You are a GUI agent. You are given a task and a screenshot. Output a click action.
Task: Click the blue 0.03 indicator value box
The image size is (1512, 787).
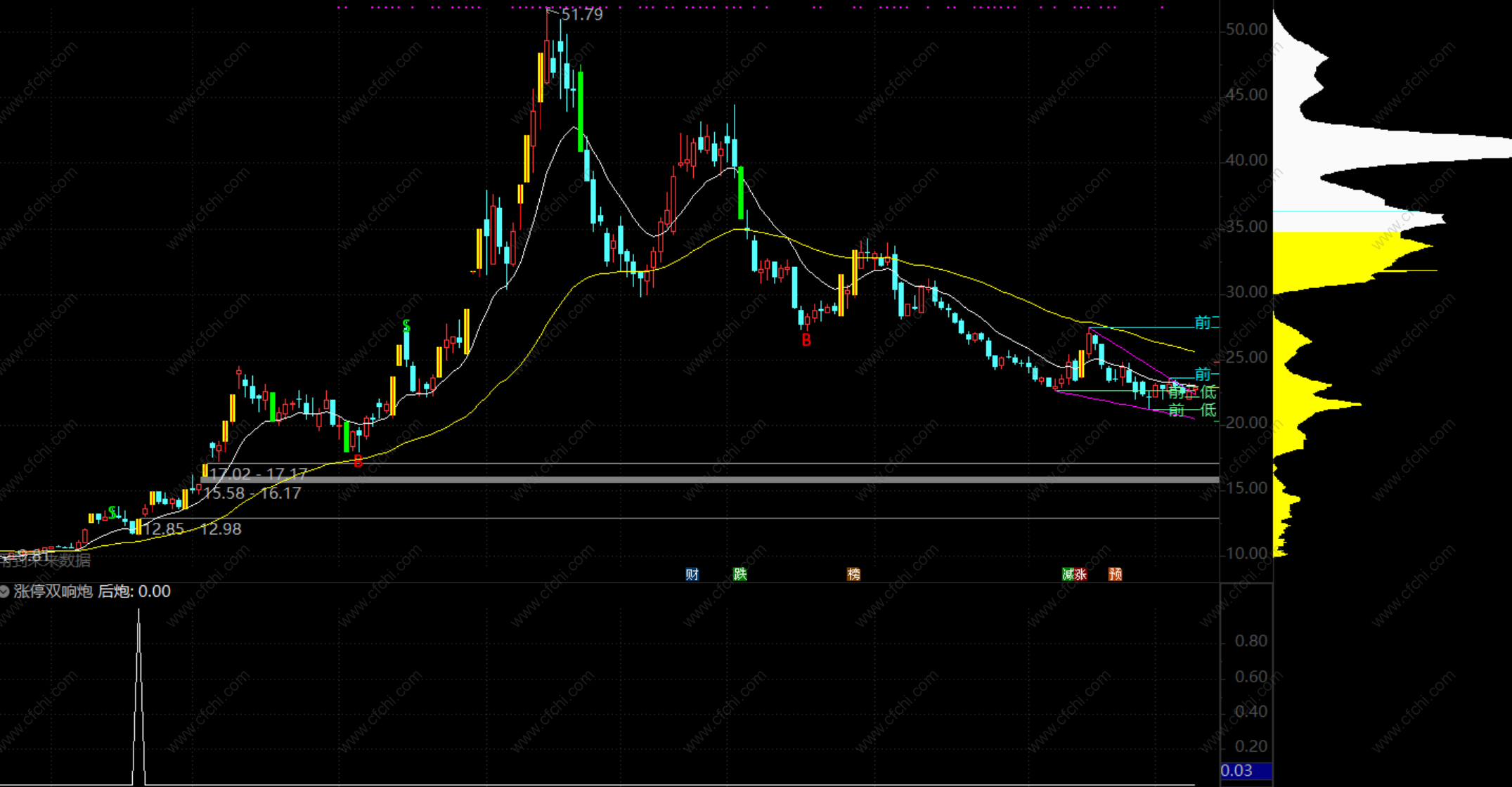[1246, 771]
